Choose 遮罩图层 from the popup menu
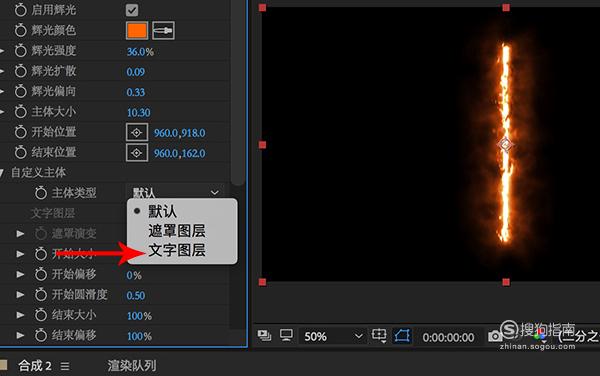600x376 pixels. (x=177, y=231)
